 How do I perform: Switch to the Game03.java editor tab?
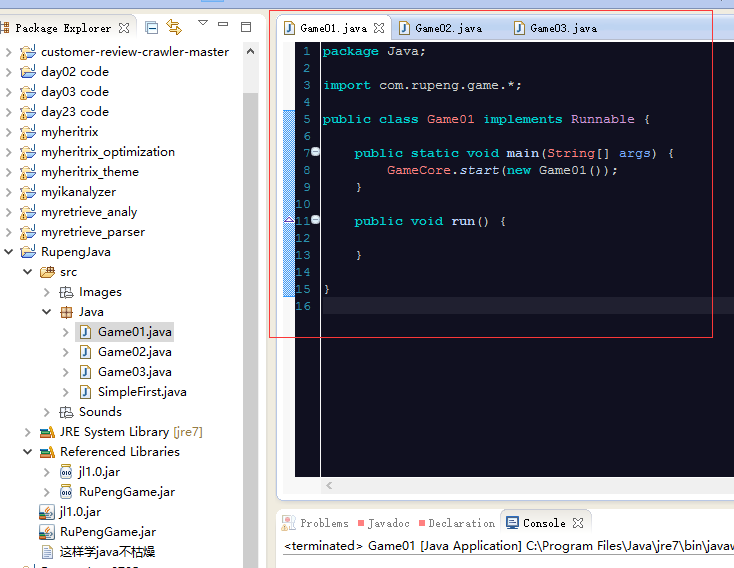[563, 29]
